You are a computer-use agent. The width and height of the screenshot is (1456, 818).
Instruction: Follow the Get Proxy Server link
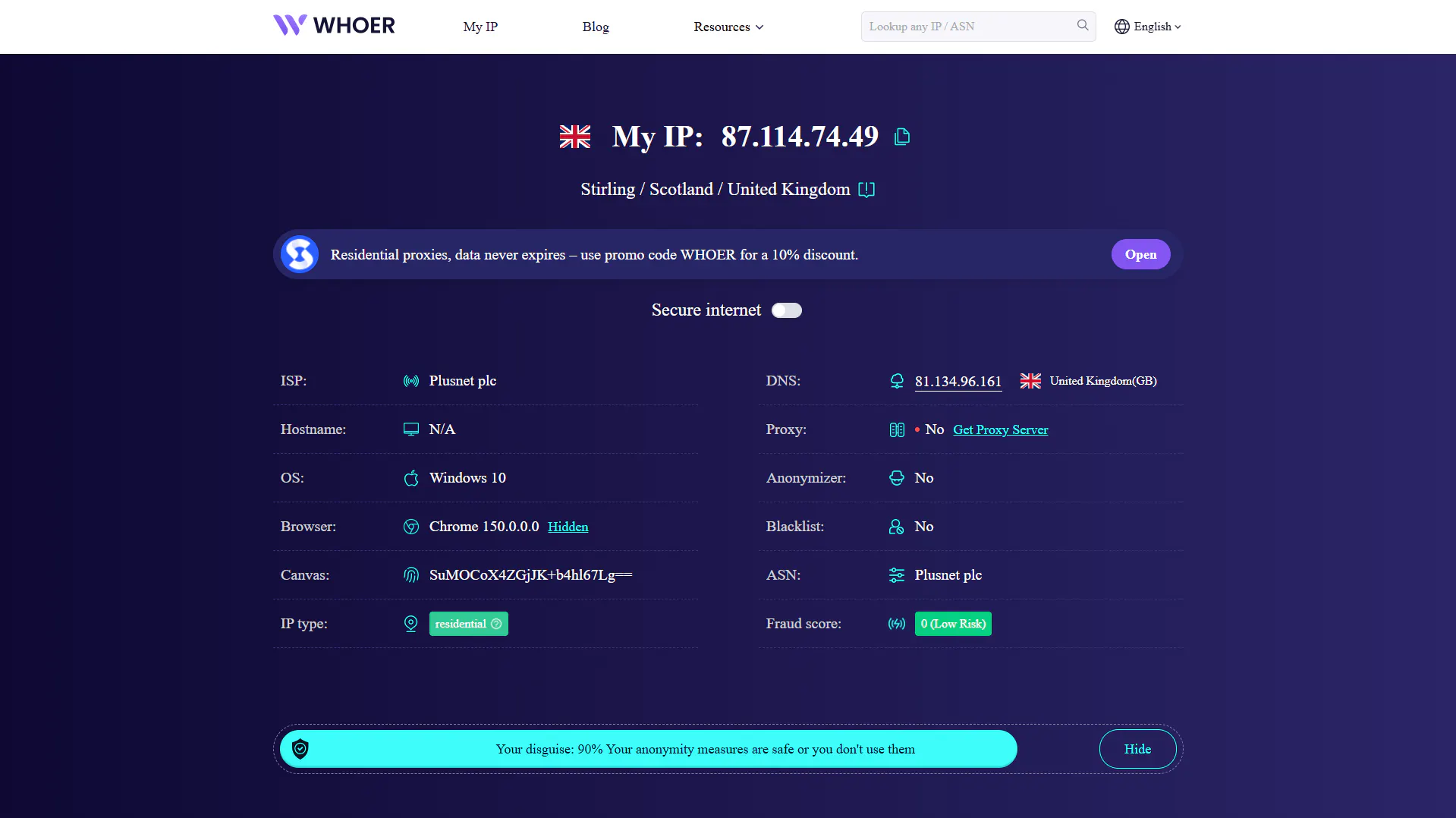point(1000,429)
